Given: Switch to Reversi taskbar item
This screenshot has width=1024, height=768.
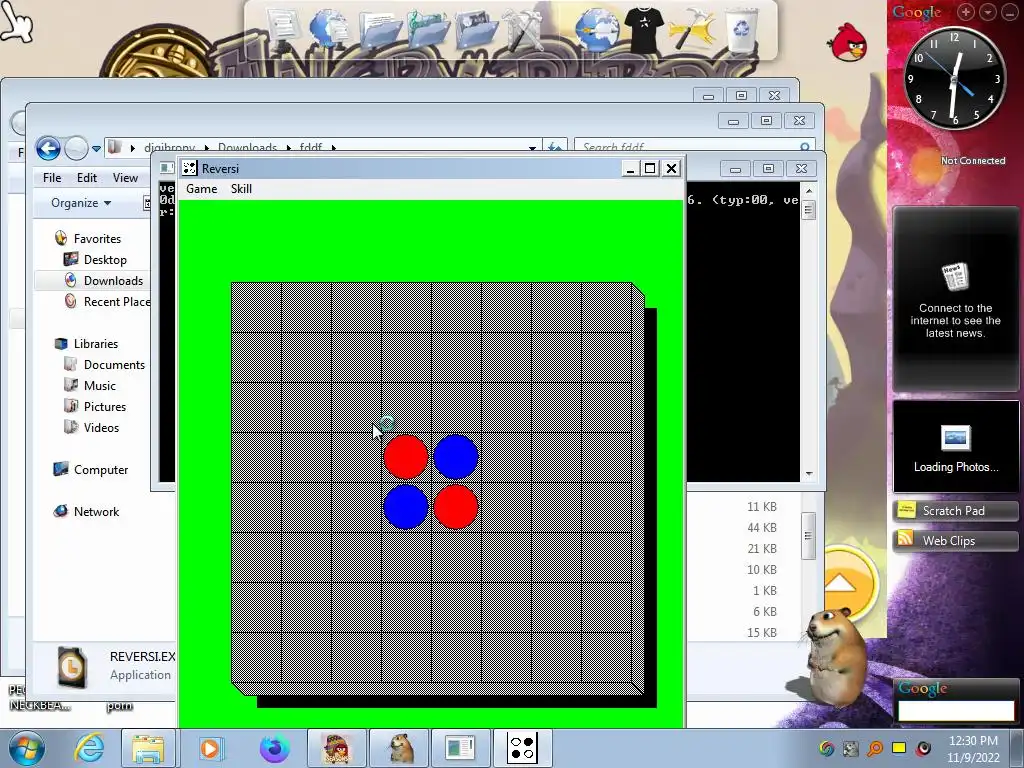Looking at the screenshot, I should point(522,748).
